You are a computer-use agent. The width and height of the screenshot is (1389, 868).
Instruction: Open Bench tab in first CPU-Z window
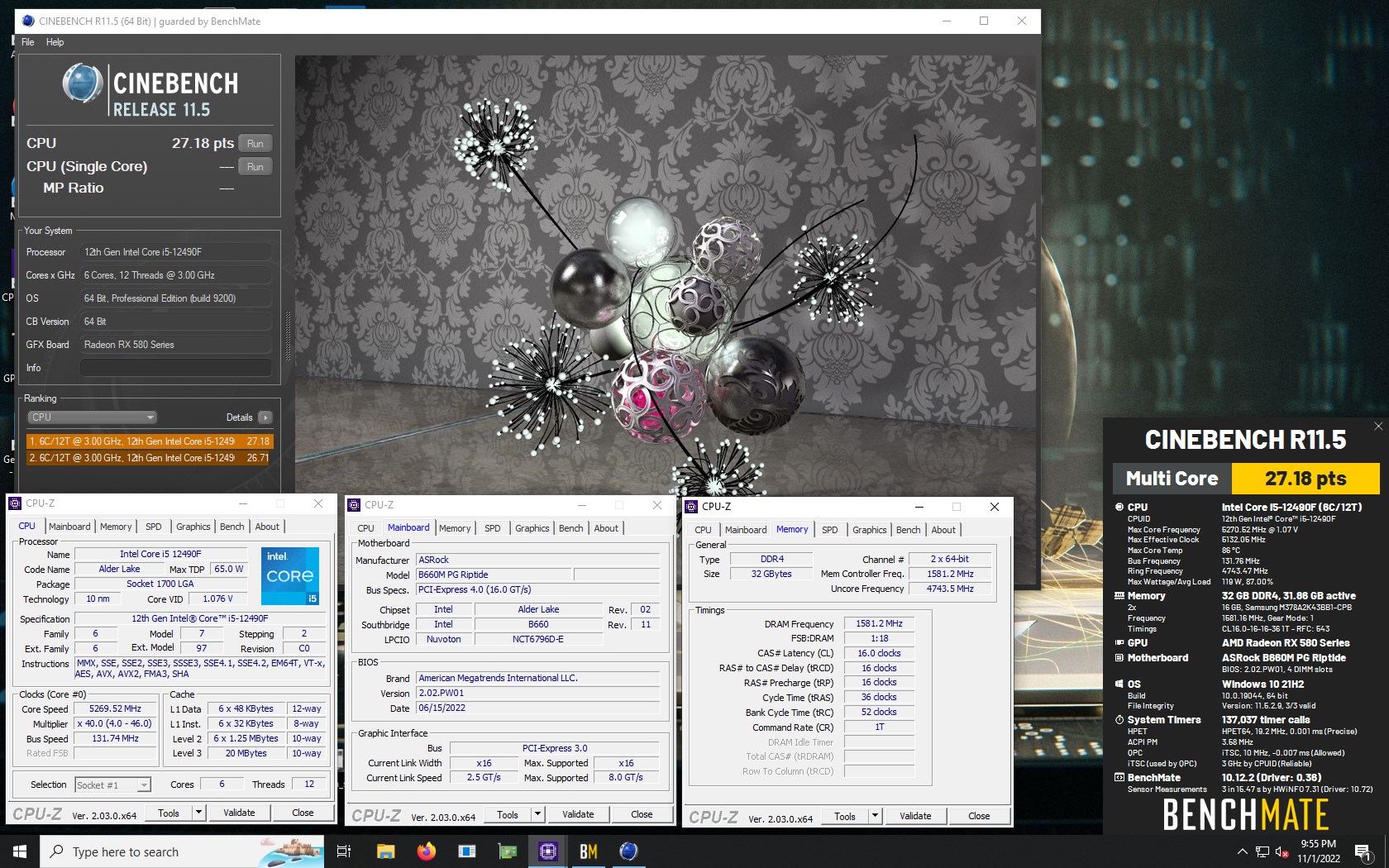click(232, 527)
